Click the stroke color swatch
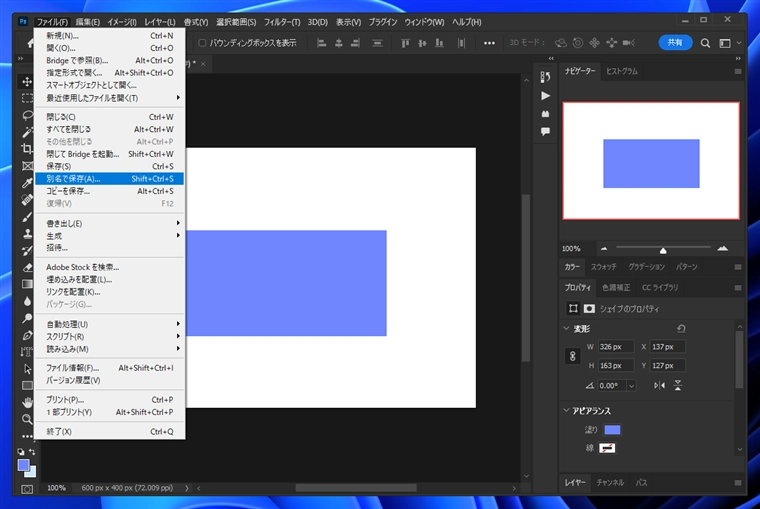The height and width of the screenshot is (509, 760). (x=607, y=448)
